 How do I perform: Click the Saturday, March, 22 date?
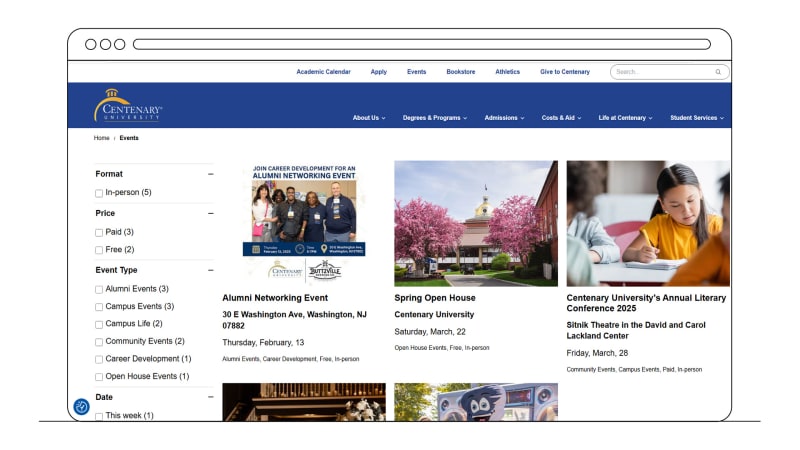430,332
